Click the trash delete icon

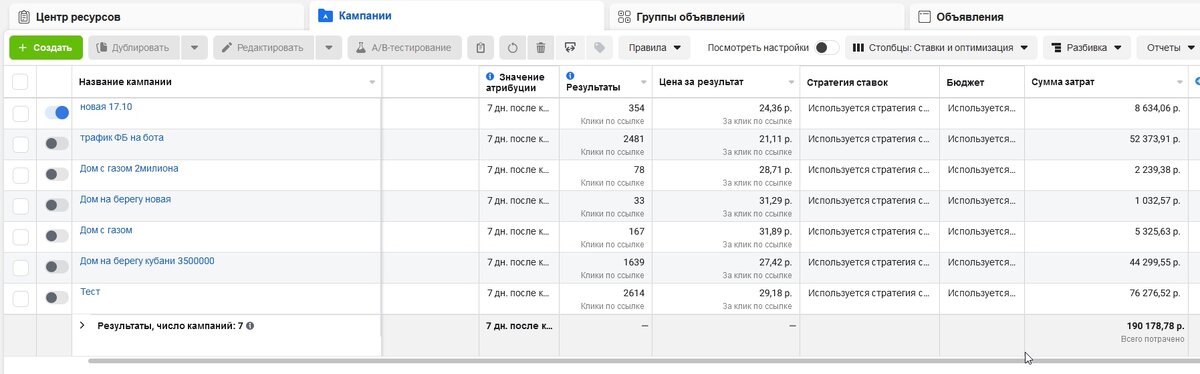pos(541,47)
